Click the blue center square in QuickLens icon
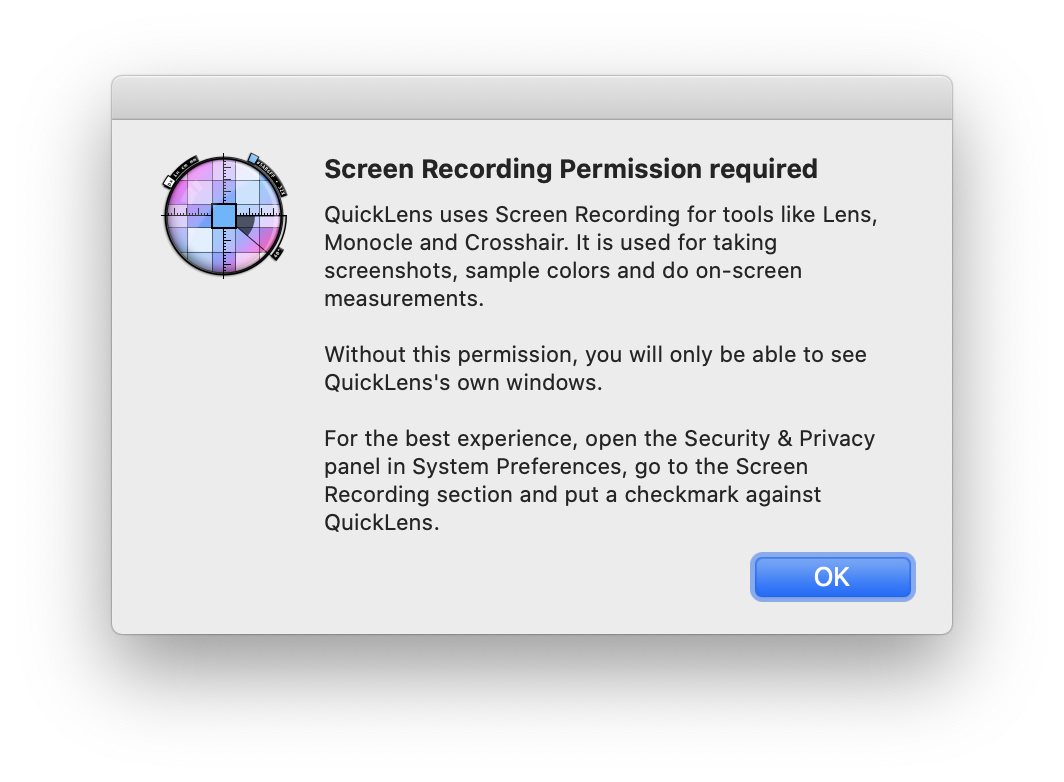The width and height of the screenshot is (1064, 782). pyautogui.click(x=224, y=216)
